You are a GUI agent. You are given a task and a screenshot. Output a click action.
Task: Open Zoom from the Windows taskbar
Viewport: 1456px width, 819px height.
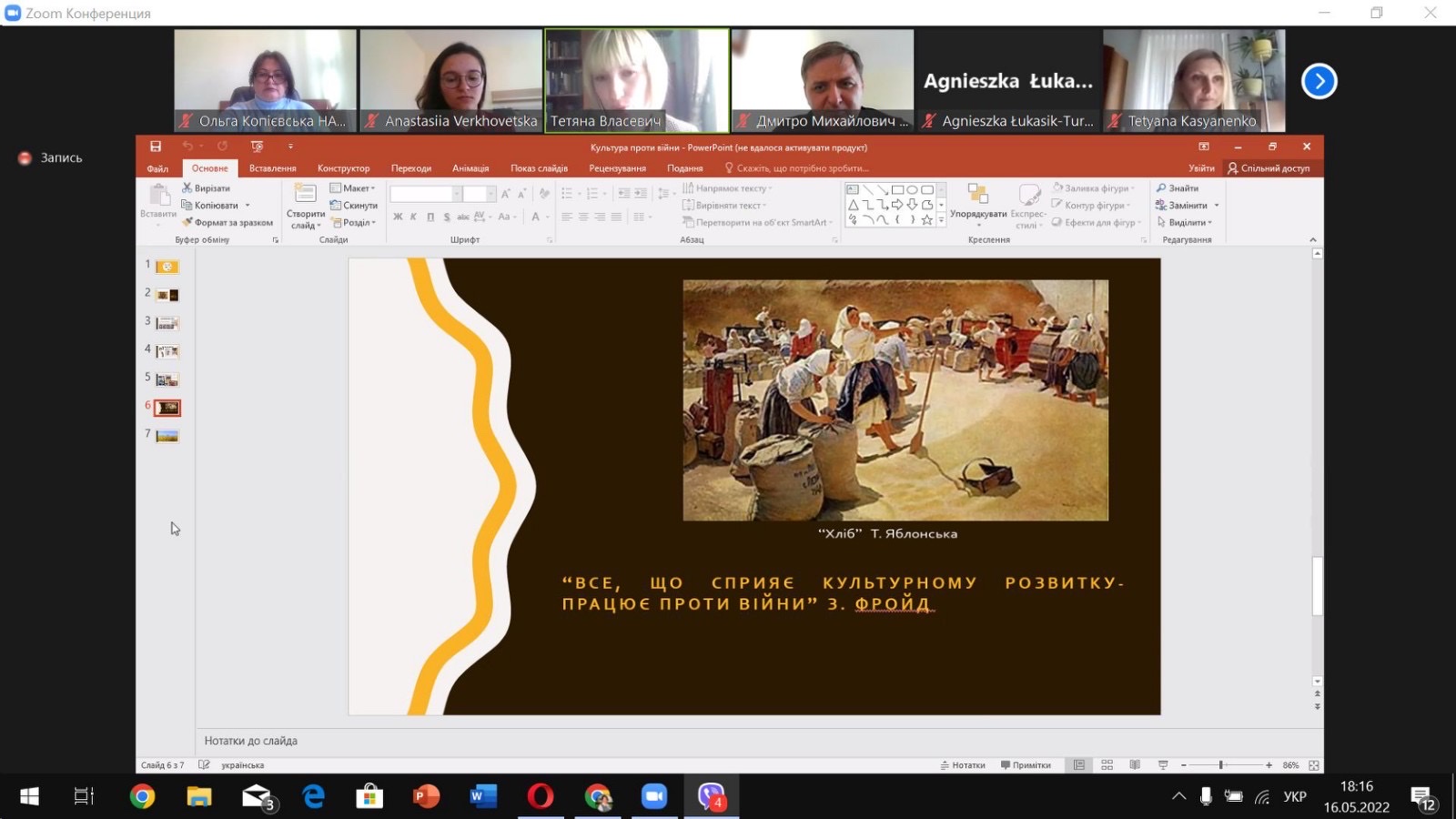point(654,797)
